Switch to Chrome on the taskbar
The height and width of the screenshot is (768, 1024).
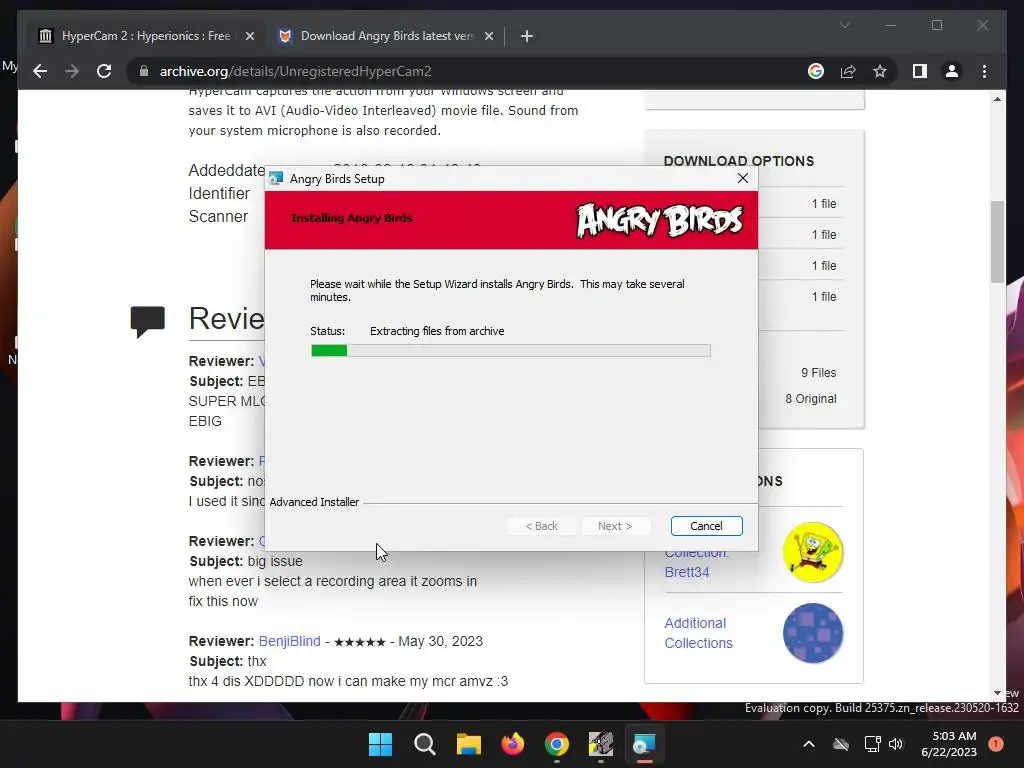pyautogui.click(x=556, y=744)
